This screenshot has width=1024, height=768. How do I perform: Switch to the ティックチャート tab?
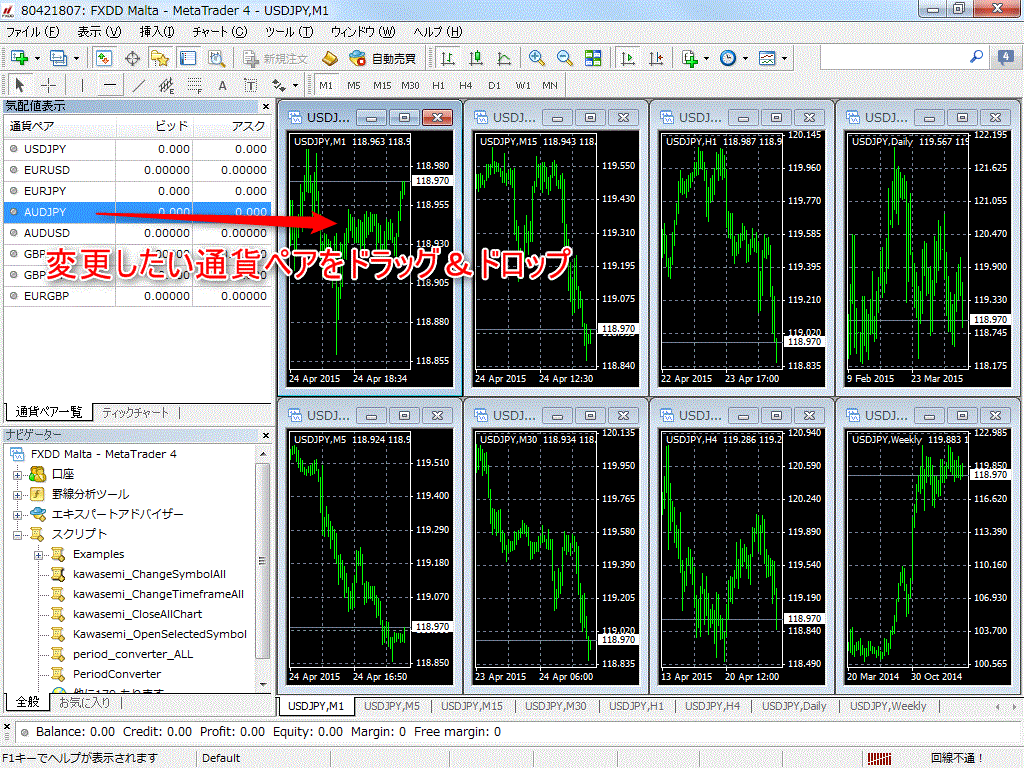pos(135,413)
